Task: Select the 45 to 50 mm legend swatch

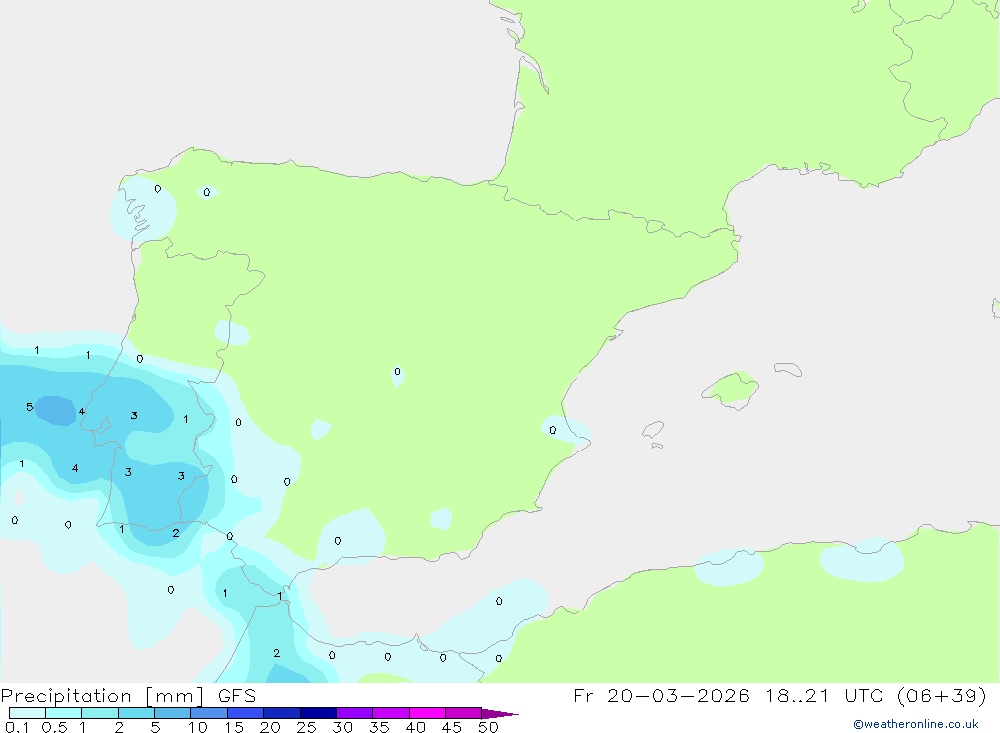Action: point(464,713)
